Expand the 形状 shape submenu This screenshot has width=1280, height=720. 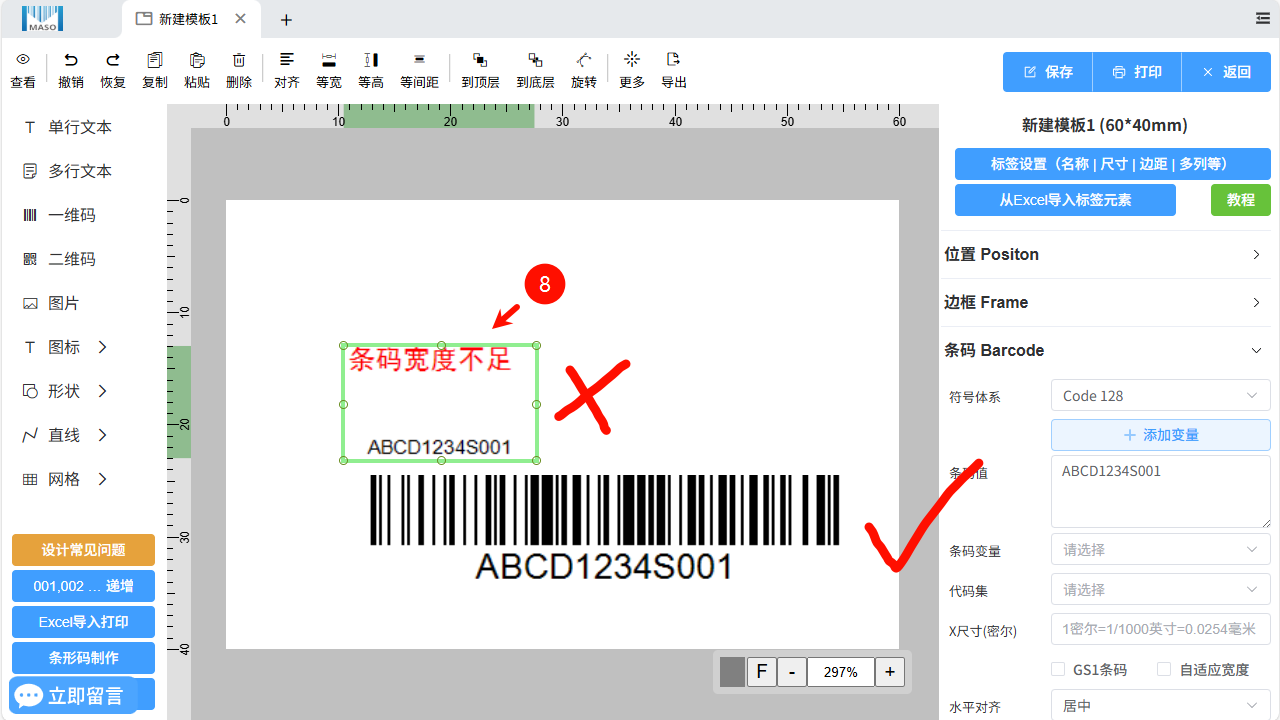point(102,391)
